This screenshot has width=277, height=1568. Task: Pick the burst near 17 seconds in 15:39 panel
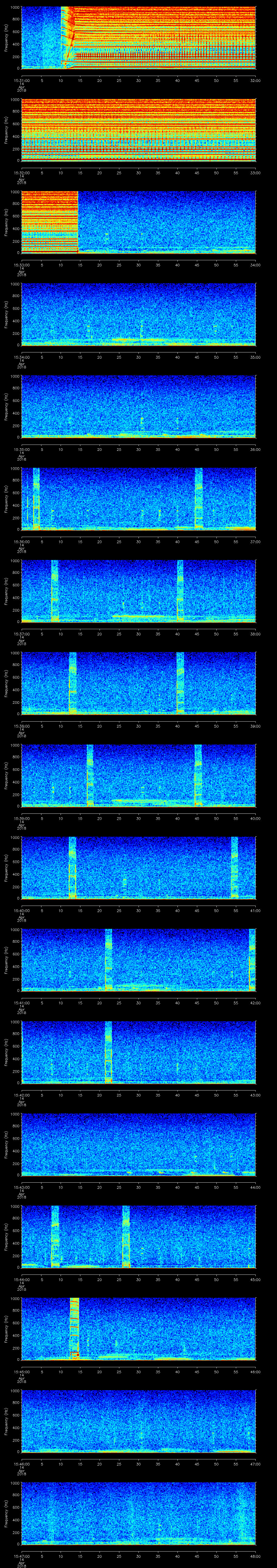[x=90, y=775]
